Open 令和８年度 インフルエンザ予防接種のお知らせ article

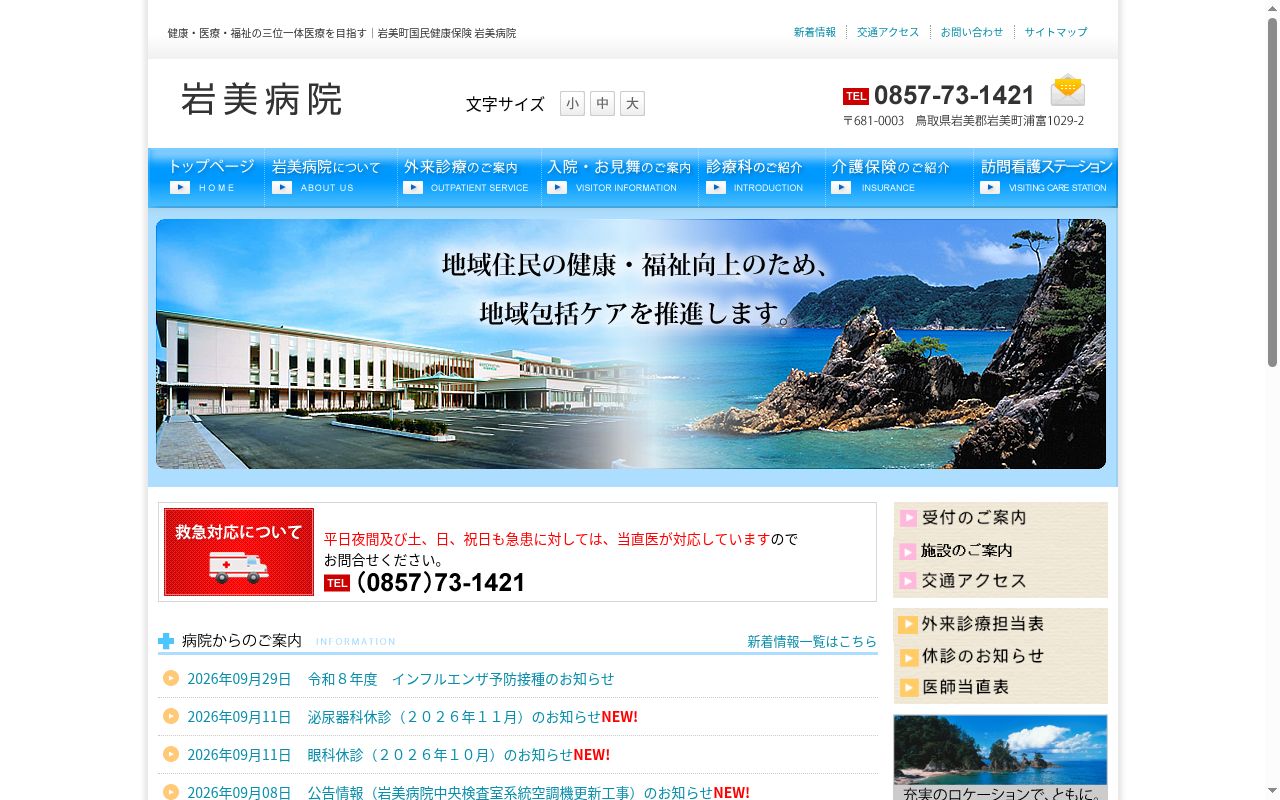pyautogui.click(x=461, y=679)
